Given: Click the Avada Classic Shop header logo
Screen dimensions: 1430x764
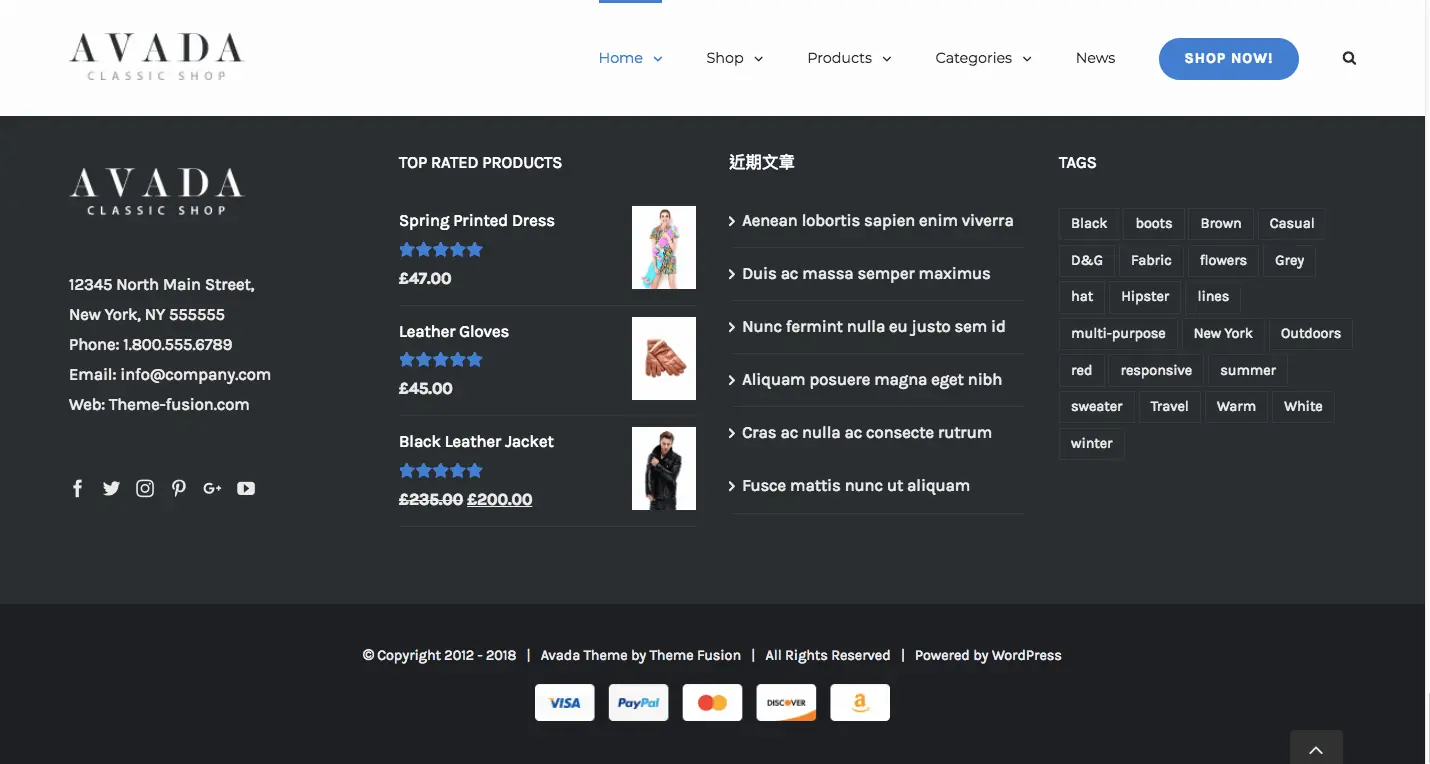Looking at the screenshot, I should (156, 57).
